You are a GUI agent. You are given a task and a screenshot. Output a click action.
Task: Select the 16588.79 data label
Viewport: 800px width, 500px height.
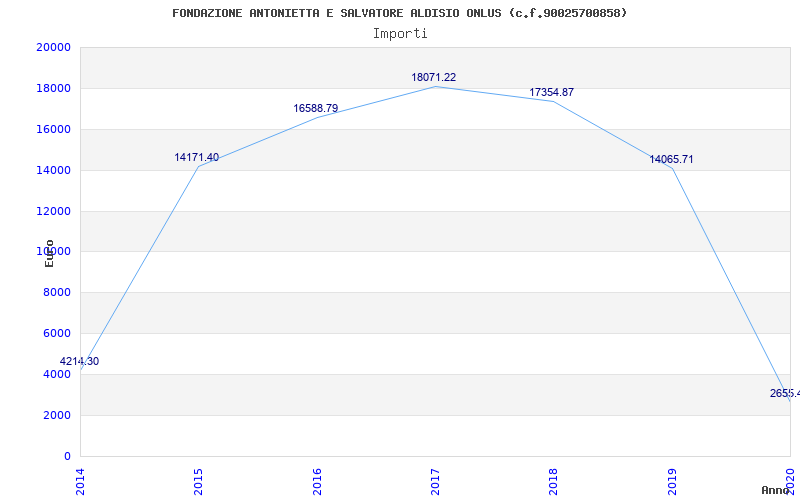pyautogui.click(x=315, y=108)
